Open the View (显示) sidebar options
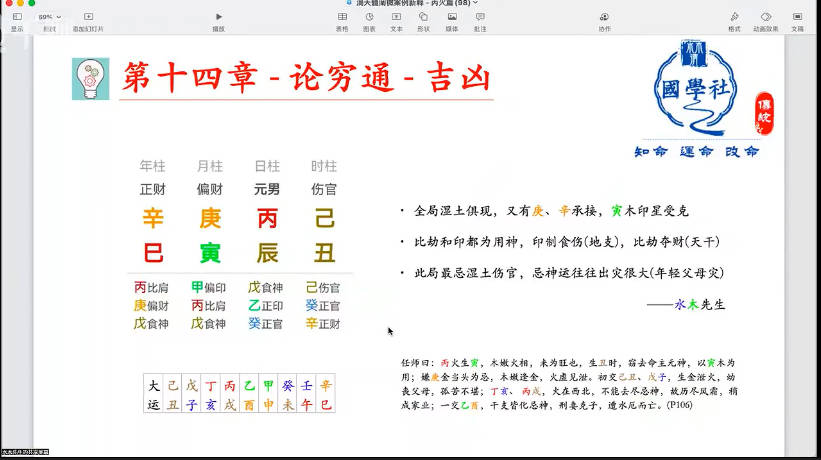The height and width of the screenshot is (460, 821). [x=17, y=18]
